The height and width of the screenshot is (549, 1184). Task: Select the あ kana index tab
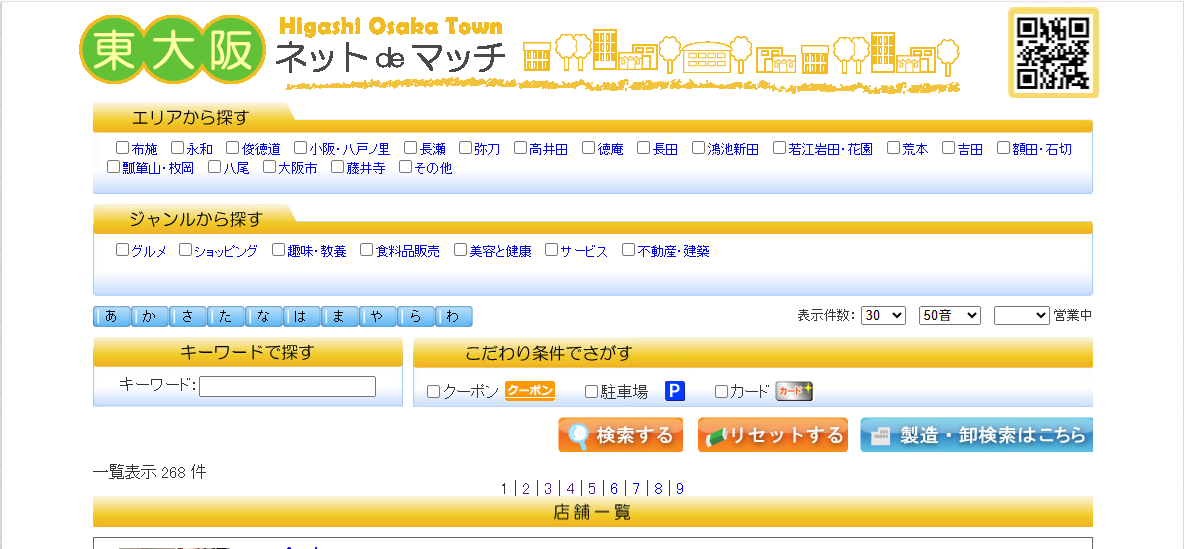(x=111, y=317)
